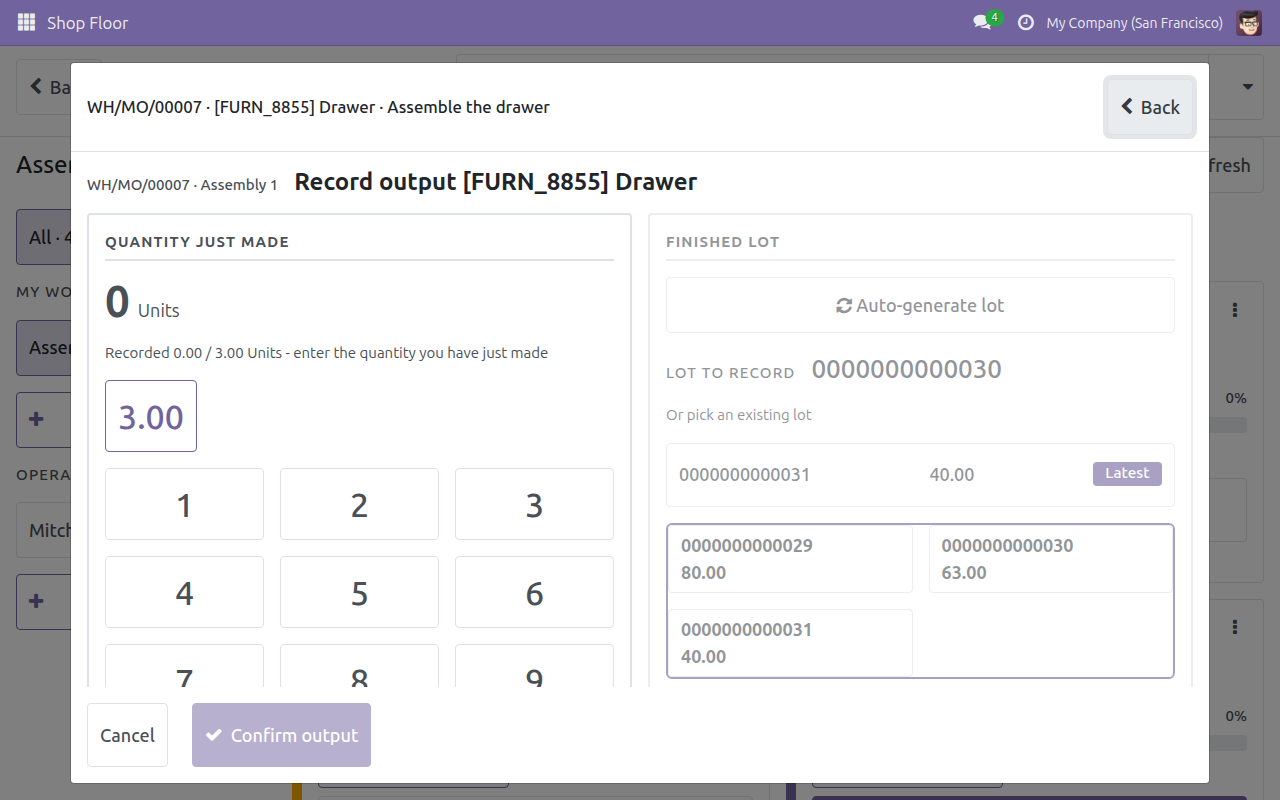Click the QUANTITY JUST MADE section heading

pos(197,242)
